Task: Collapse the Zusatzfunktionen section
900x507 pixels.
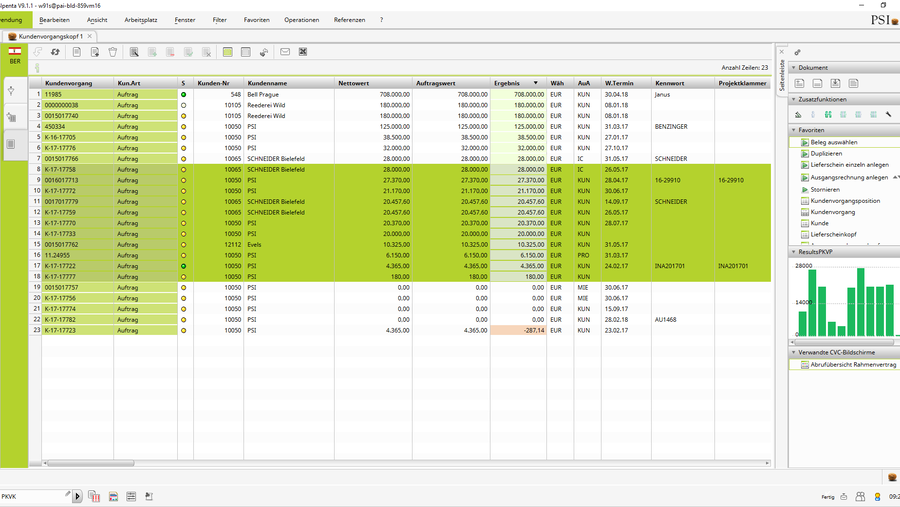Action: pos(794,99)
